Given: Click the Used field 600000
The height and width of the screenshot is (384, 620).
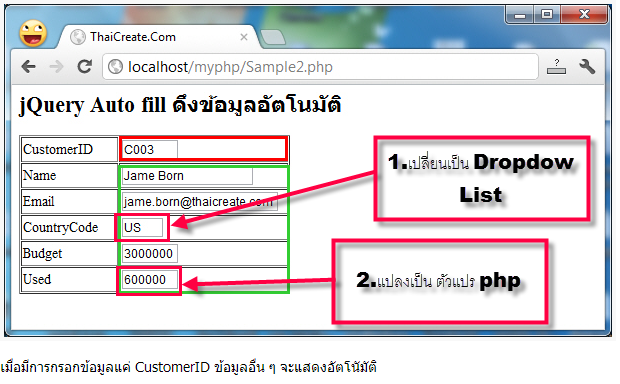Looking at the screenshot, I should click(149, 280).
